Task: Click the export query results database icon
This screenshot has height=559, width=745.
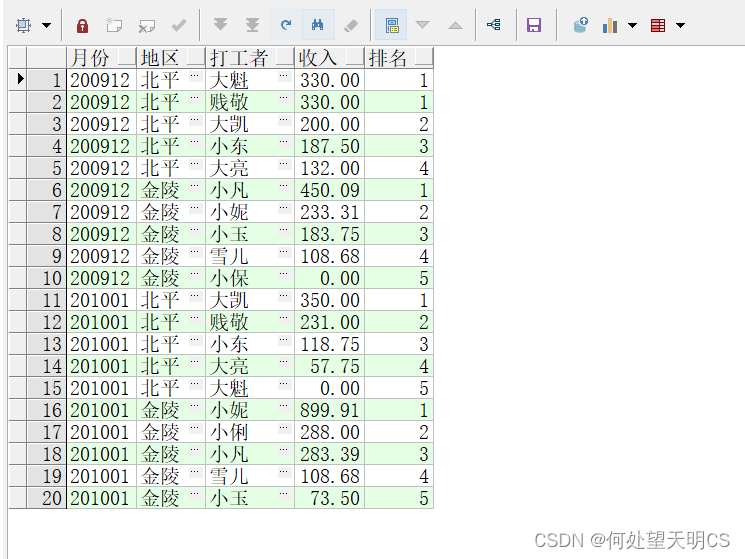Action: click(x=580, y=25)
